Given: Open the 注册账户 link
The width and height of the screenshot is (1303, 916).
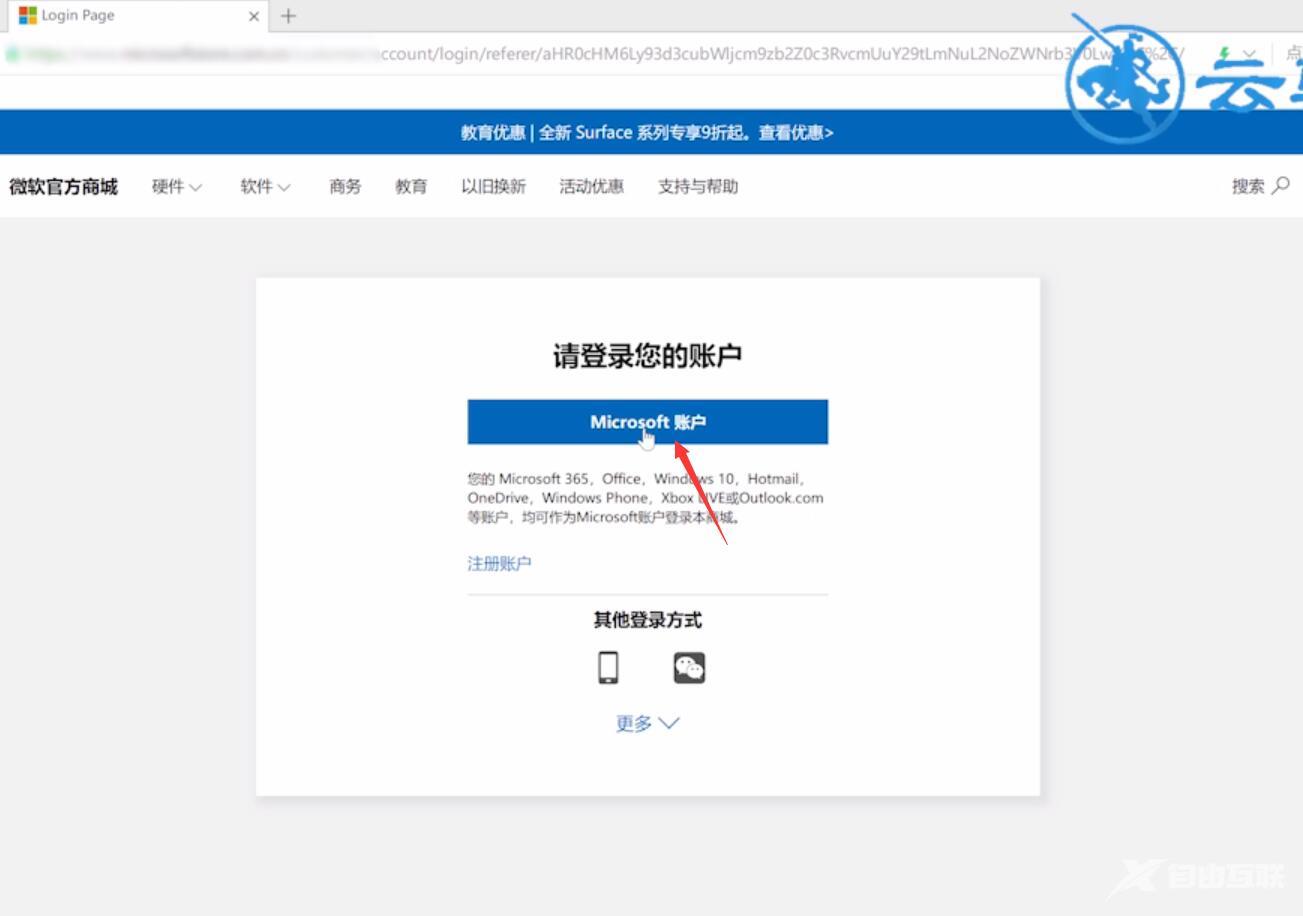Looking at the screenshot, I should point(499,563).
